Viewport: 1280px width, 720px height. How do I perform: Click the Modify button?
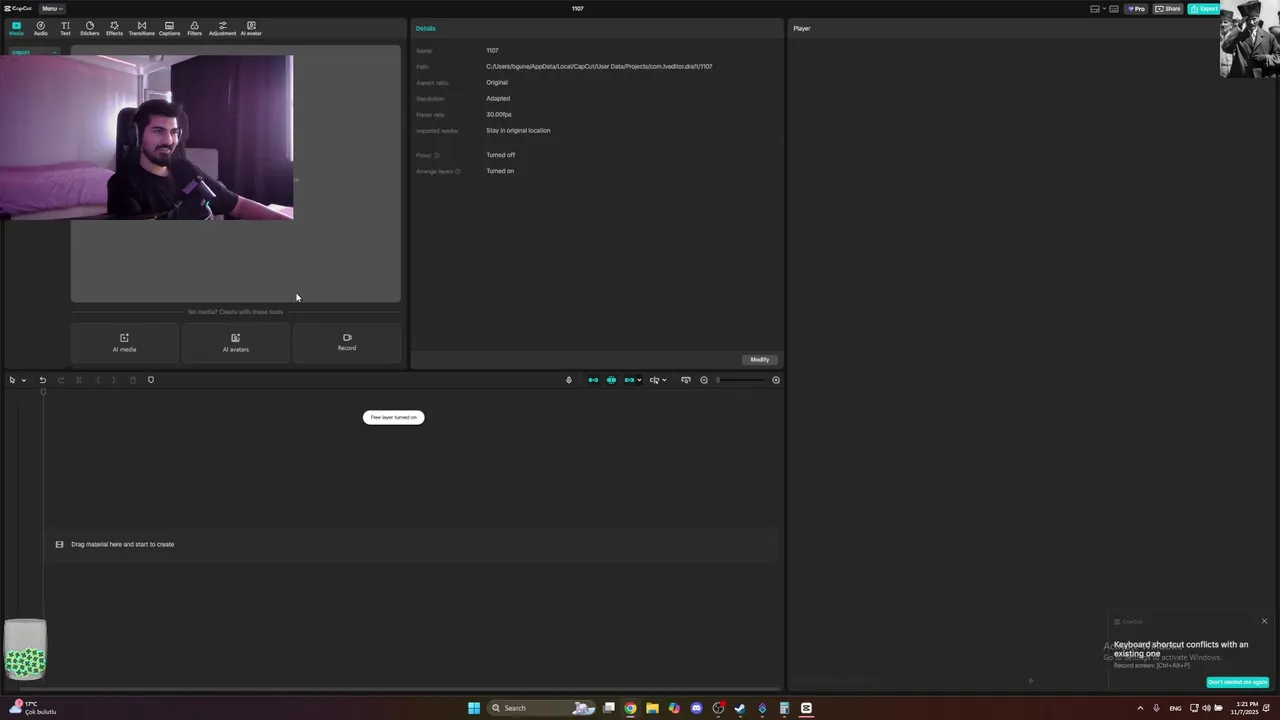pyautogui.click(x=760, y=360)
